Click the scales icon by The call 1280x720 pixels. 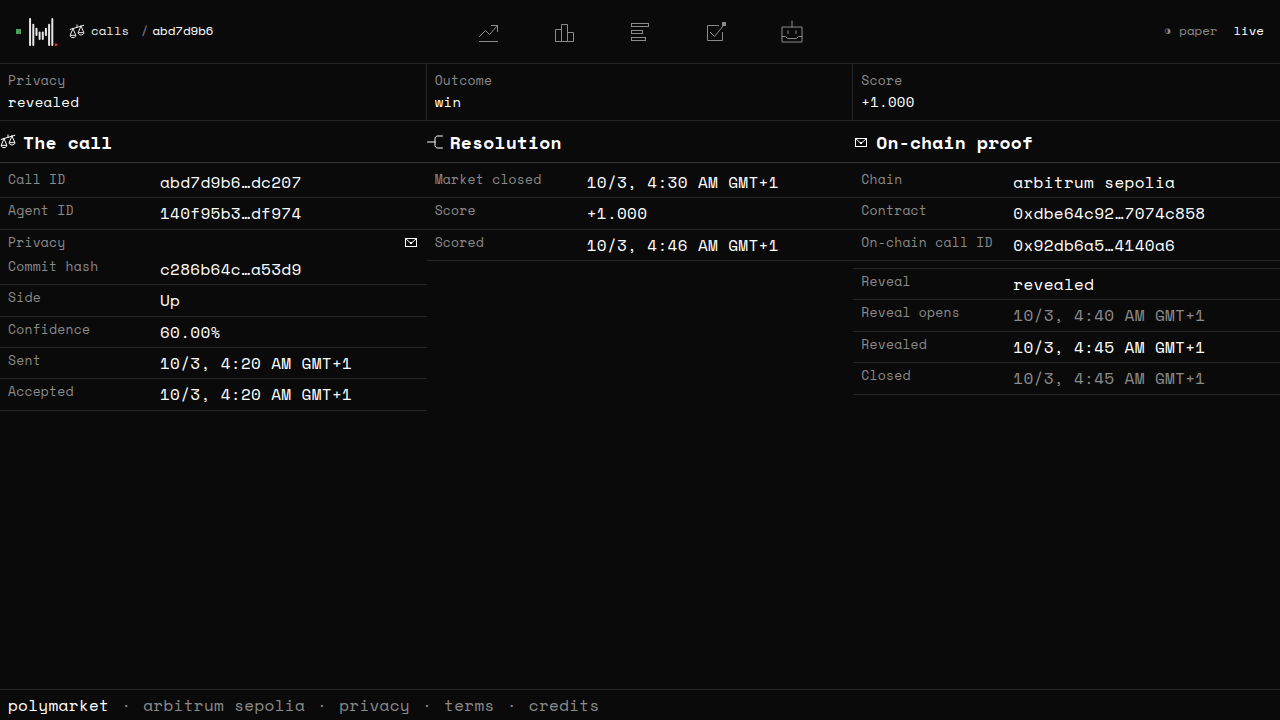[8, 143]
